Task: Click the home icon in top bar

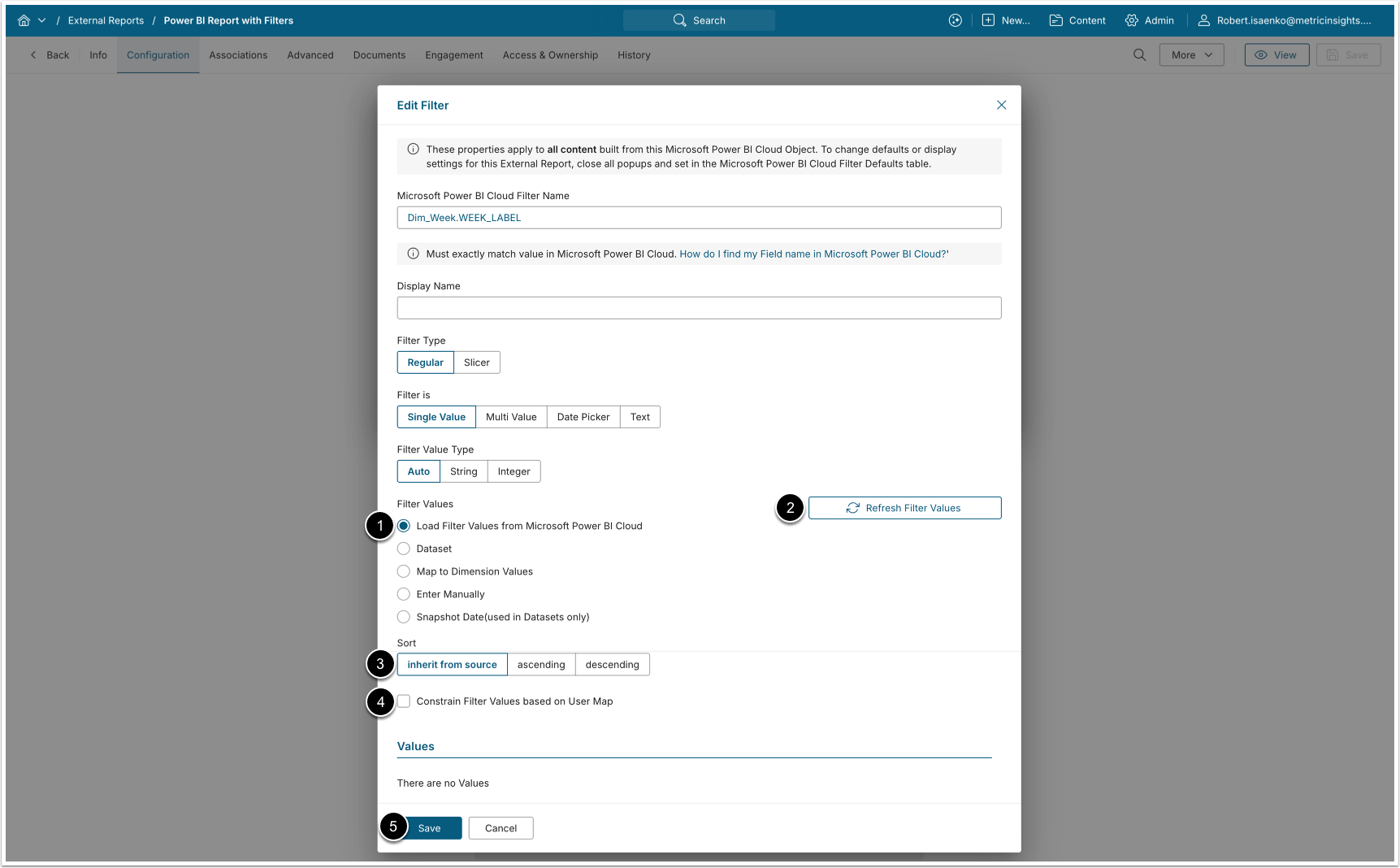Action: (x=24, y=20)
